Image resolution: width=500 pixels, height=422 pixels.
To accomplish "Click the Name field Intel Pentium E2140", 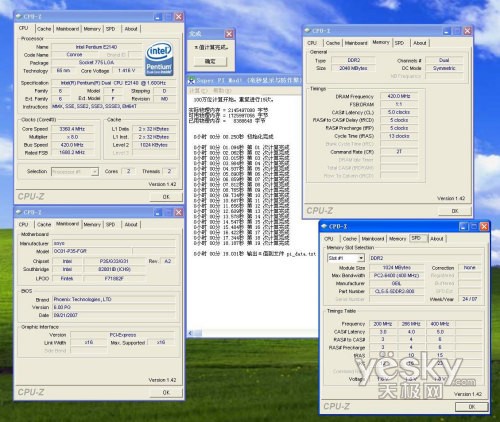I will 96,47.
